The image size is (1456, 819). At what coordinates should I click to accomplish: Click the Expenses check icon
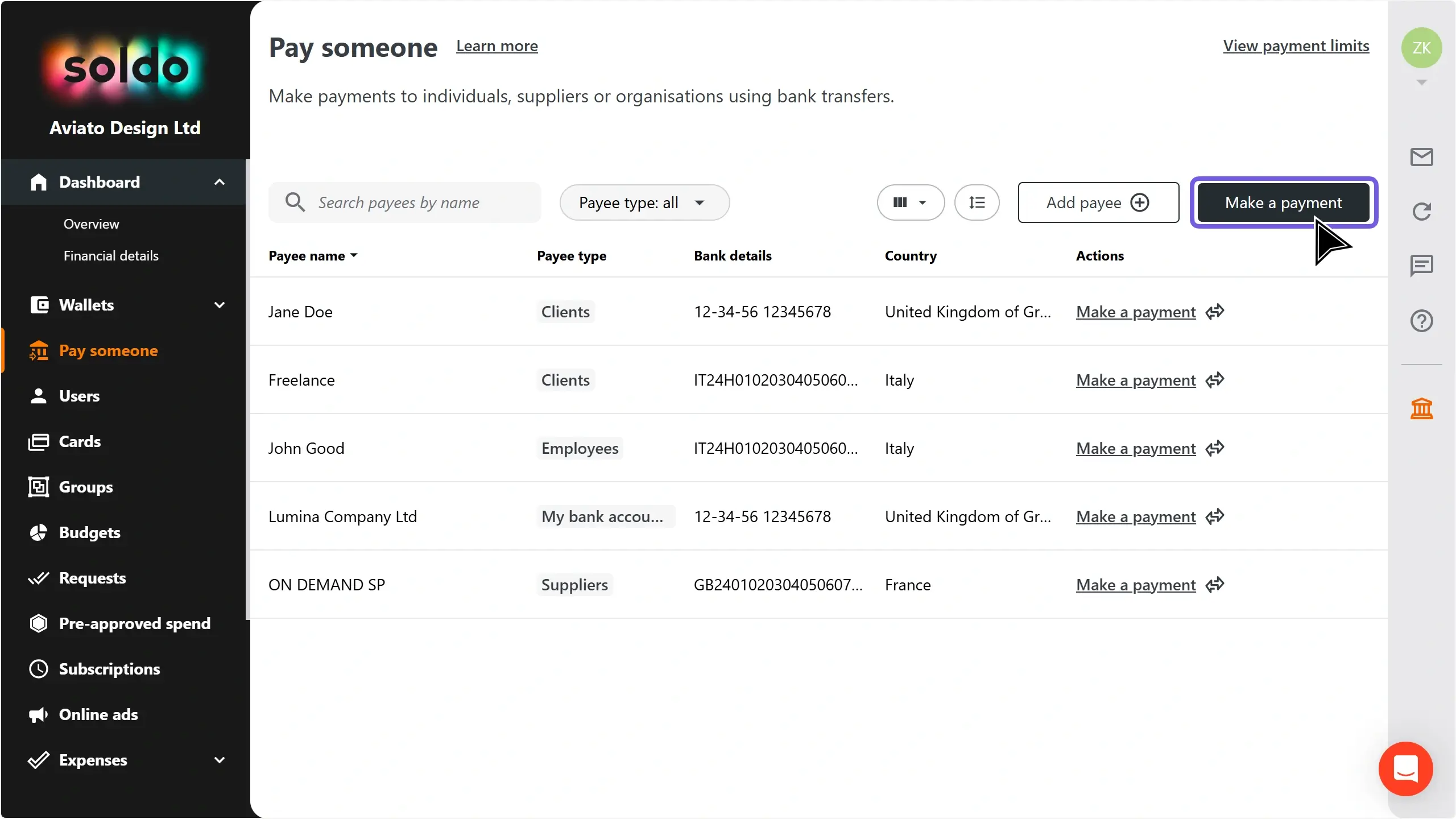[39, 760]
